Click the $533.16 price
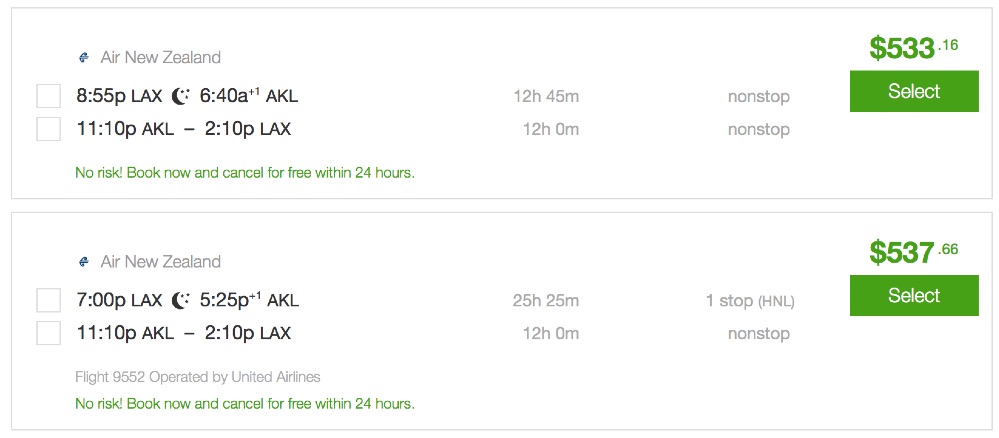Viewport: 999px width, 438px height. pyautogui.click(x=913, y=48)
